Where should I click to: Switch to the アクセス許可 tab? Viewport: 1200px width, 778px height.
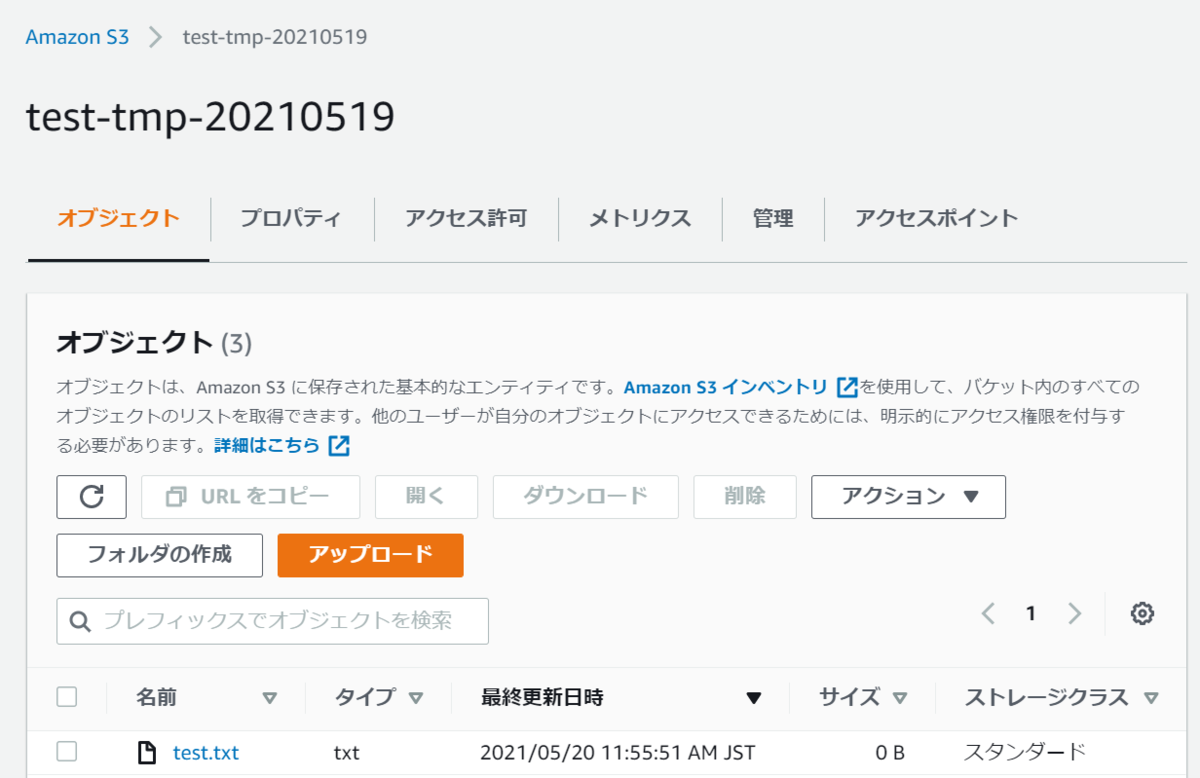pyautogui.click(x=466, y=219)
